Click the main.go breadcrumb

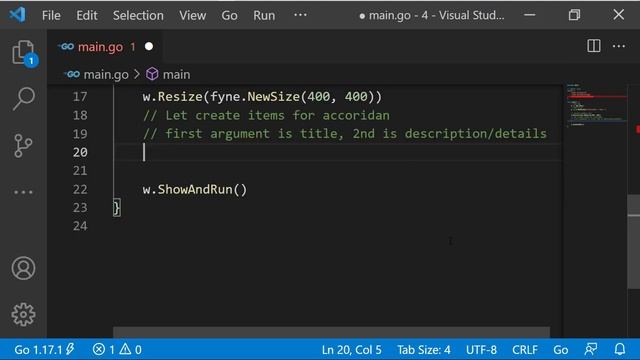pyautogui.click(x=106, y=74)
